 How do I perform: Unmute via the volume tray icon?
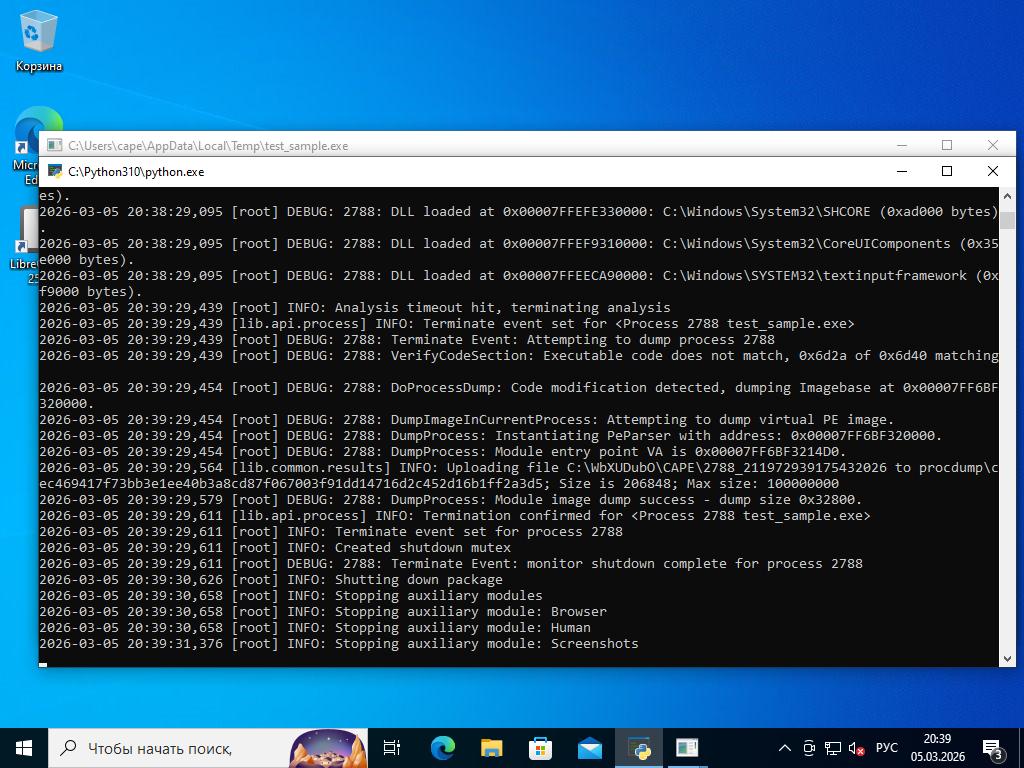(856, 747)
